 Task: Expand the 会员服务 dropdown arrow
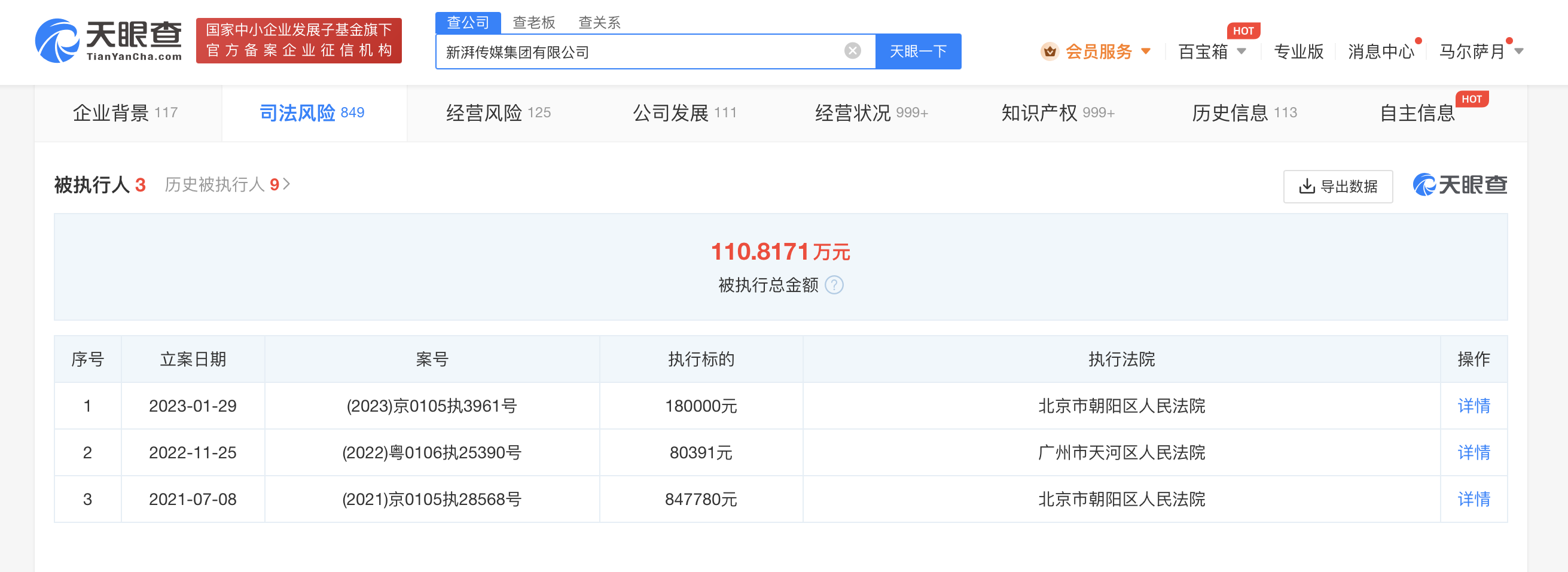1146,52
